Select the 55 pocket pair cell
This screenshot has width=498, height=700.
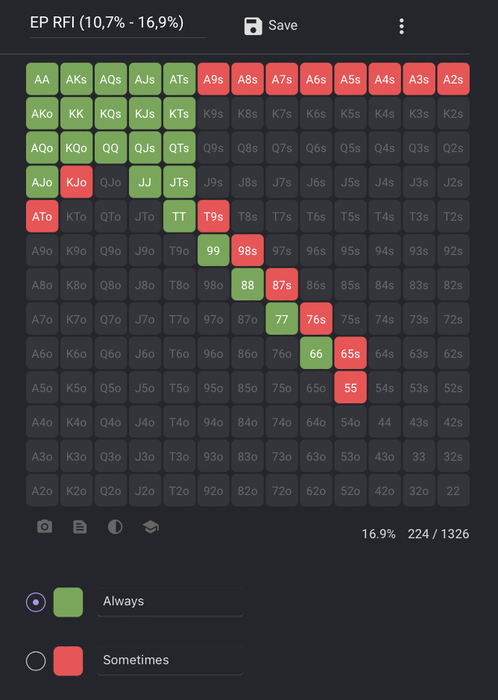coord(350,388)
